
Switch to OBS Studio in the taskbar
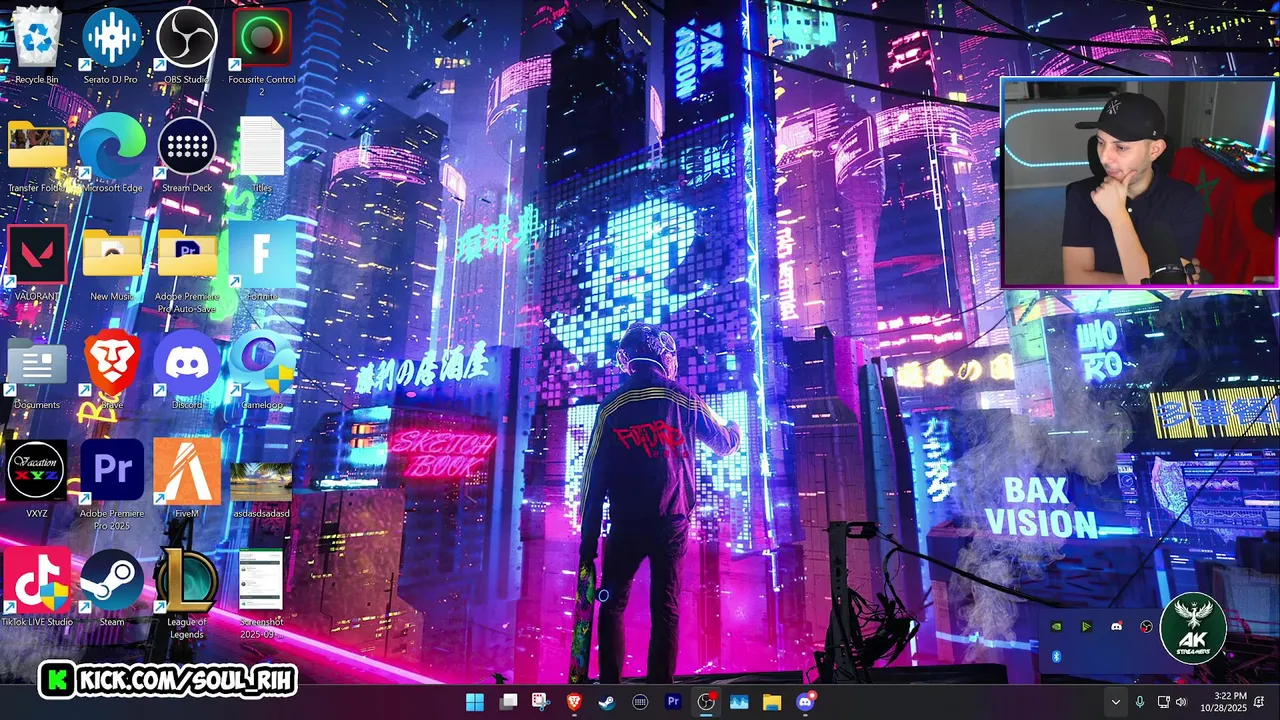(x=706, y=702)
